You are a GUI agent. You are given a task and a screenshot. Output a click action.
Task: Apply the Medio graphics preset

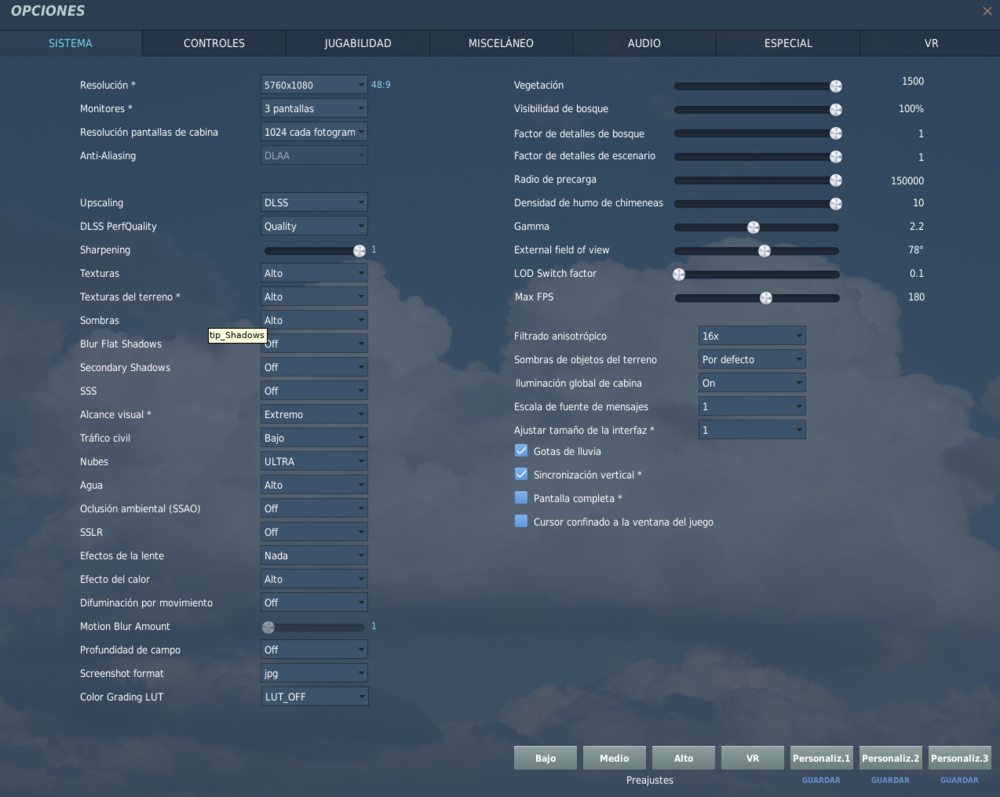[x=614, y=758]
